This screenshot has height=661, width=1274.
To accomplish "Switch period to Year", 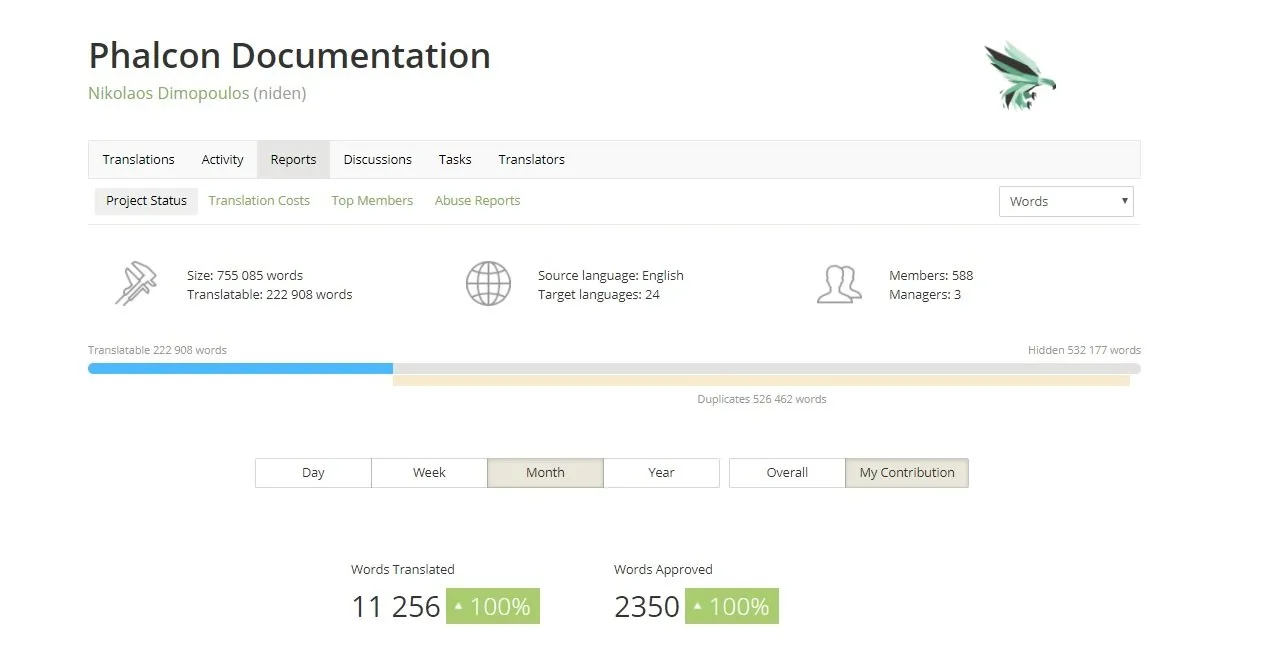I will tap(661, 473).
